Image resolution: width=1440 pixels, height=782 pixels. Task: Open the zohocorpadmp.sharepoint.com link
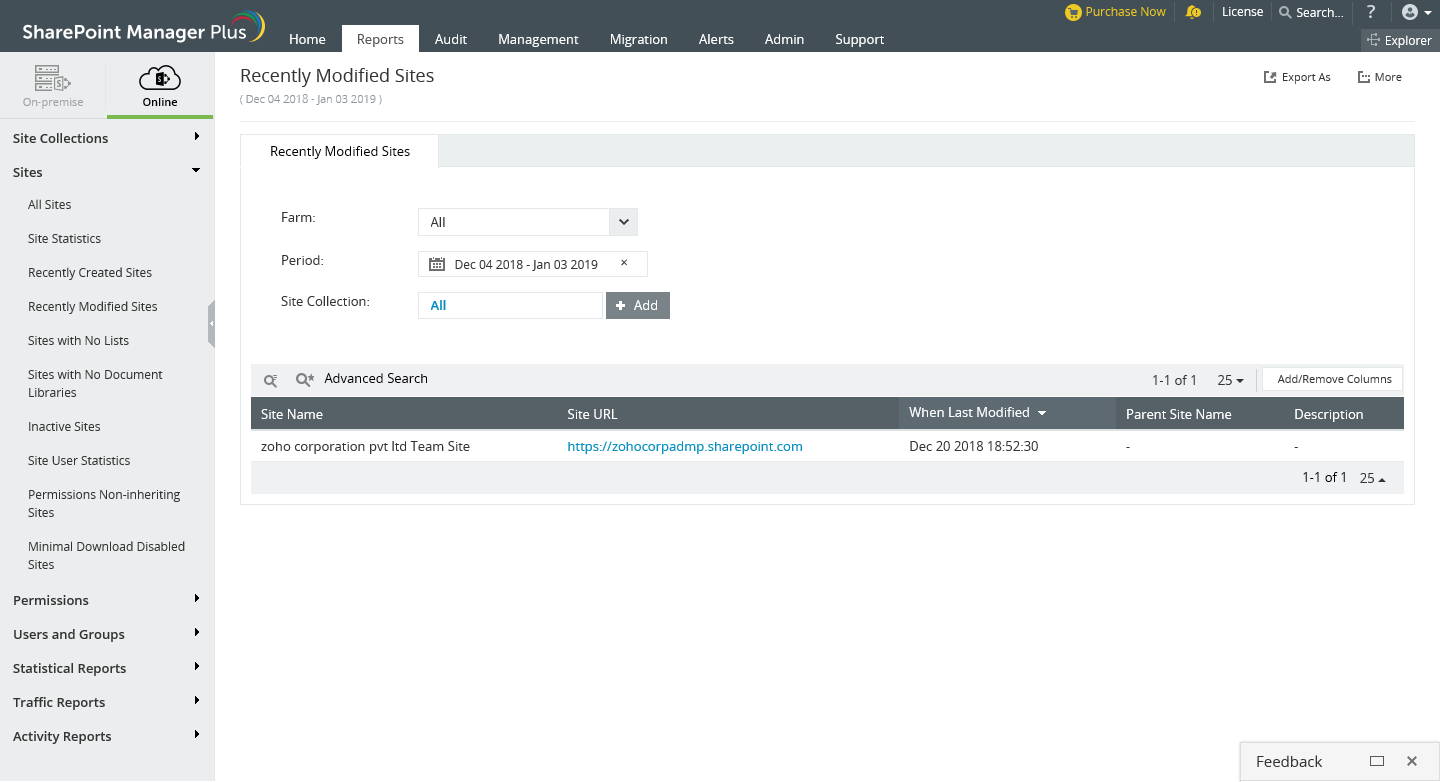684,446
